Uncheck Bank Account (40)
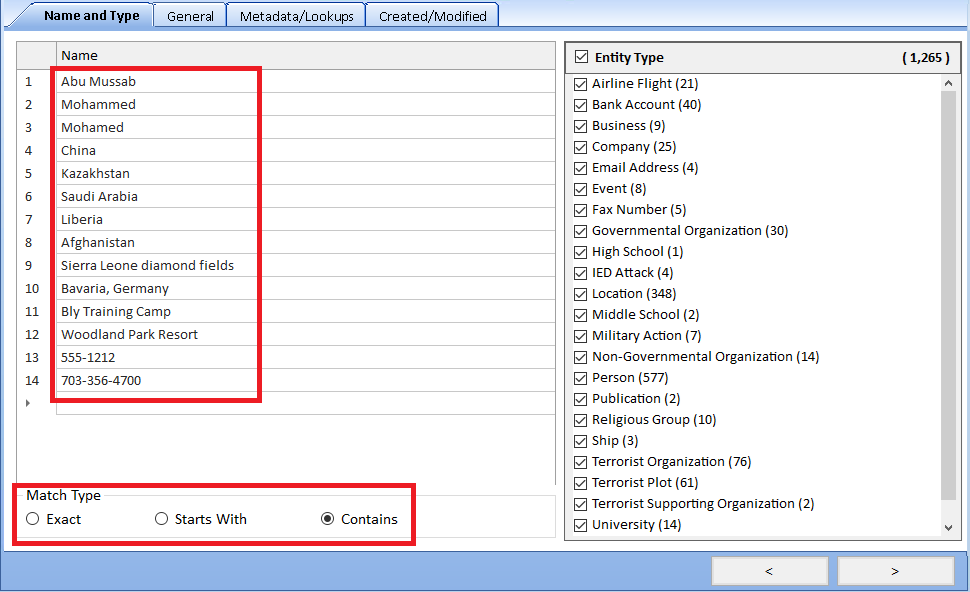Screen dimensions: 970x592 pos(580,105)
